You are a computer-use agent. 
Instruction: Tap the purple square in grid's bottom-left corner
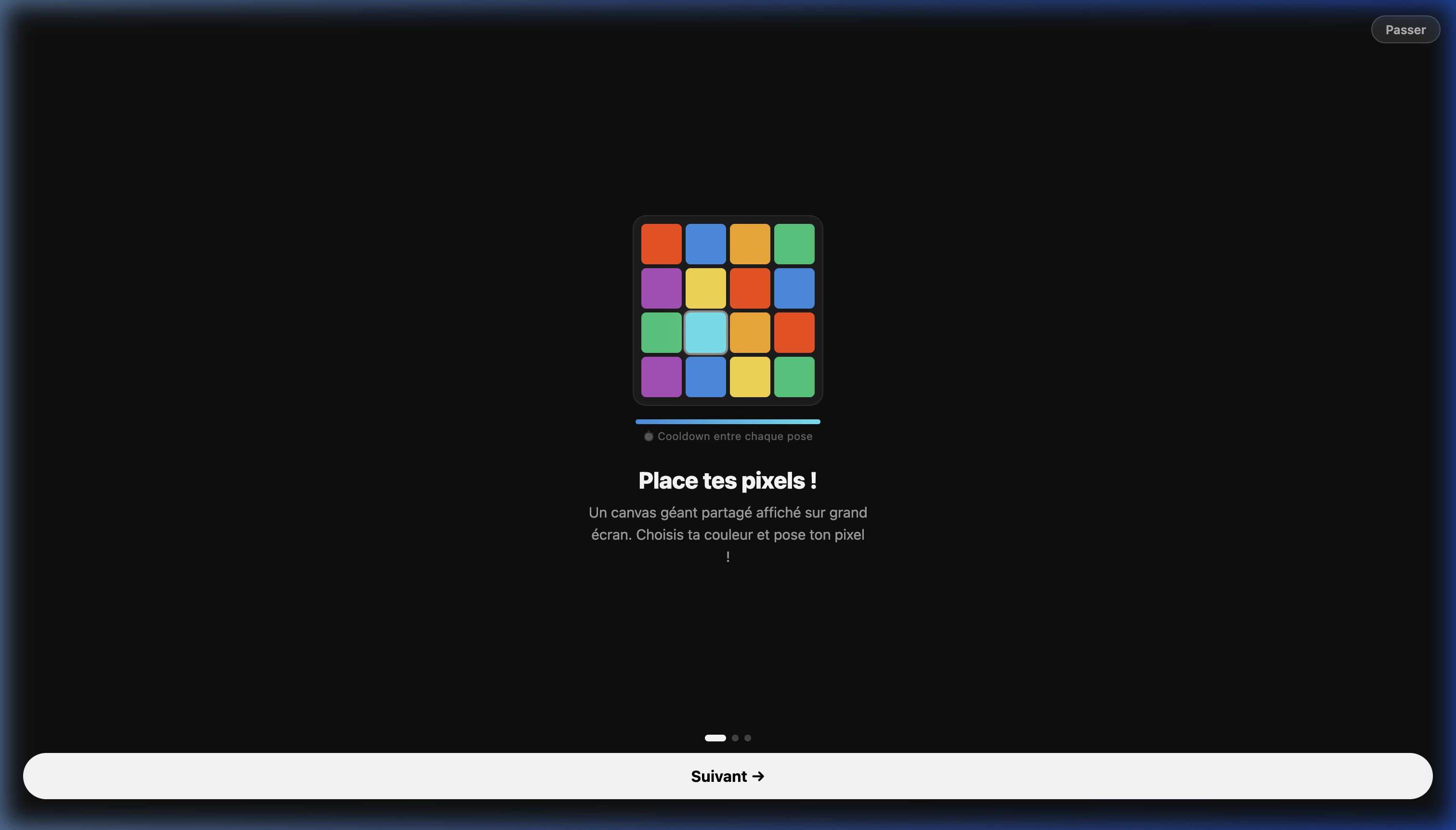click(x=661, y=377)
